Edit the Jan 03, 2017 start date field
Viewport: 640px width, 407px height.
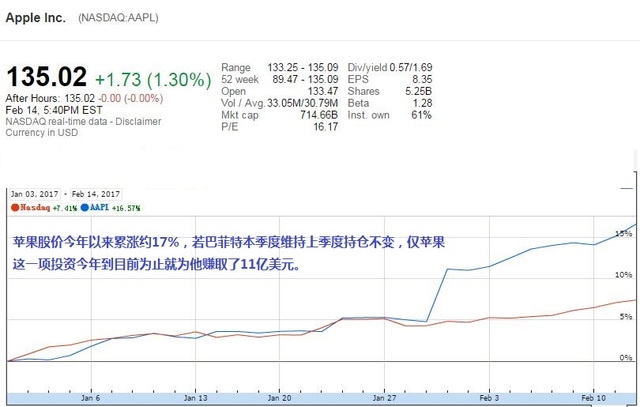point(35,194)
